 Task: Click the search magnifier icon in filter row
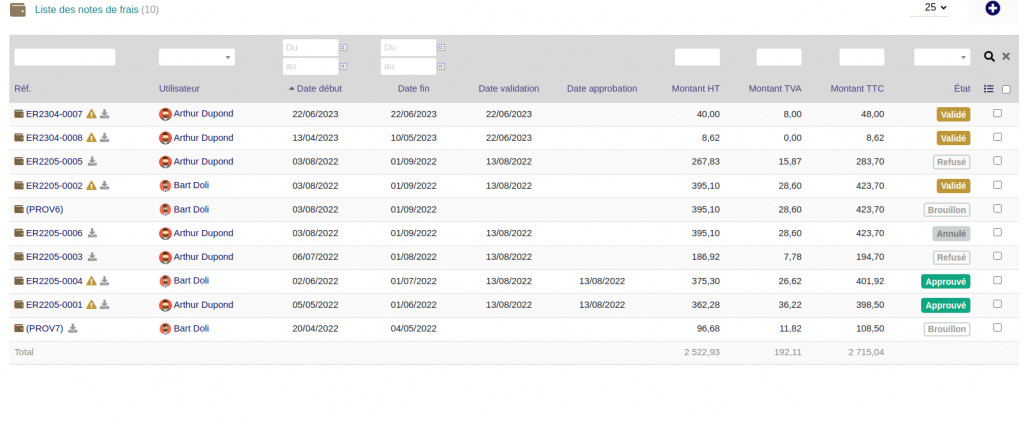[989, 57]
